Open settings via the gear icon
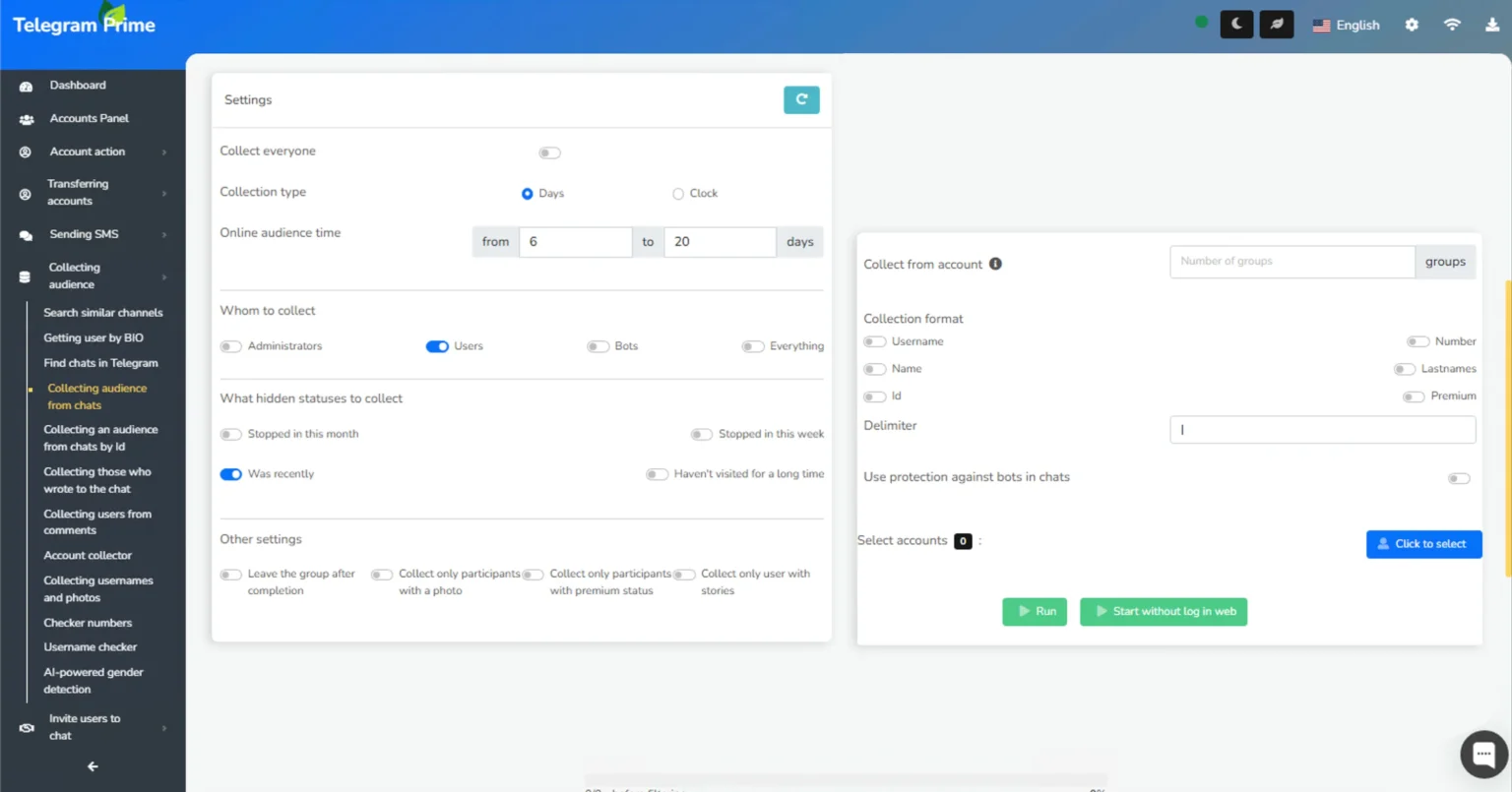This screenshot has height=792, width=1512. [x=1412, y=24]
